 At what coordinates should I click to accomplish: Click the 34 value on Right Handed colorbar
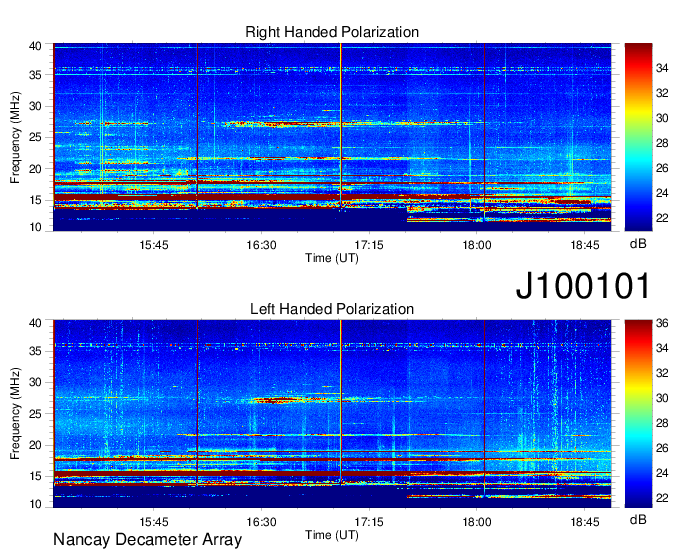(662, 68)
